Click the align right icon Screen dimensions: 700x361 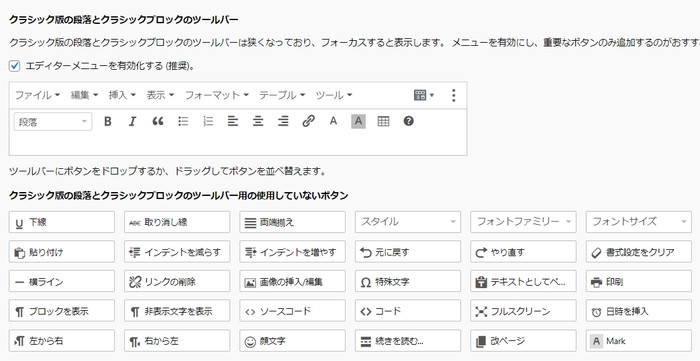283,121
